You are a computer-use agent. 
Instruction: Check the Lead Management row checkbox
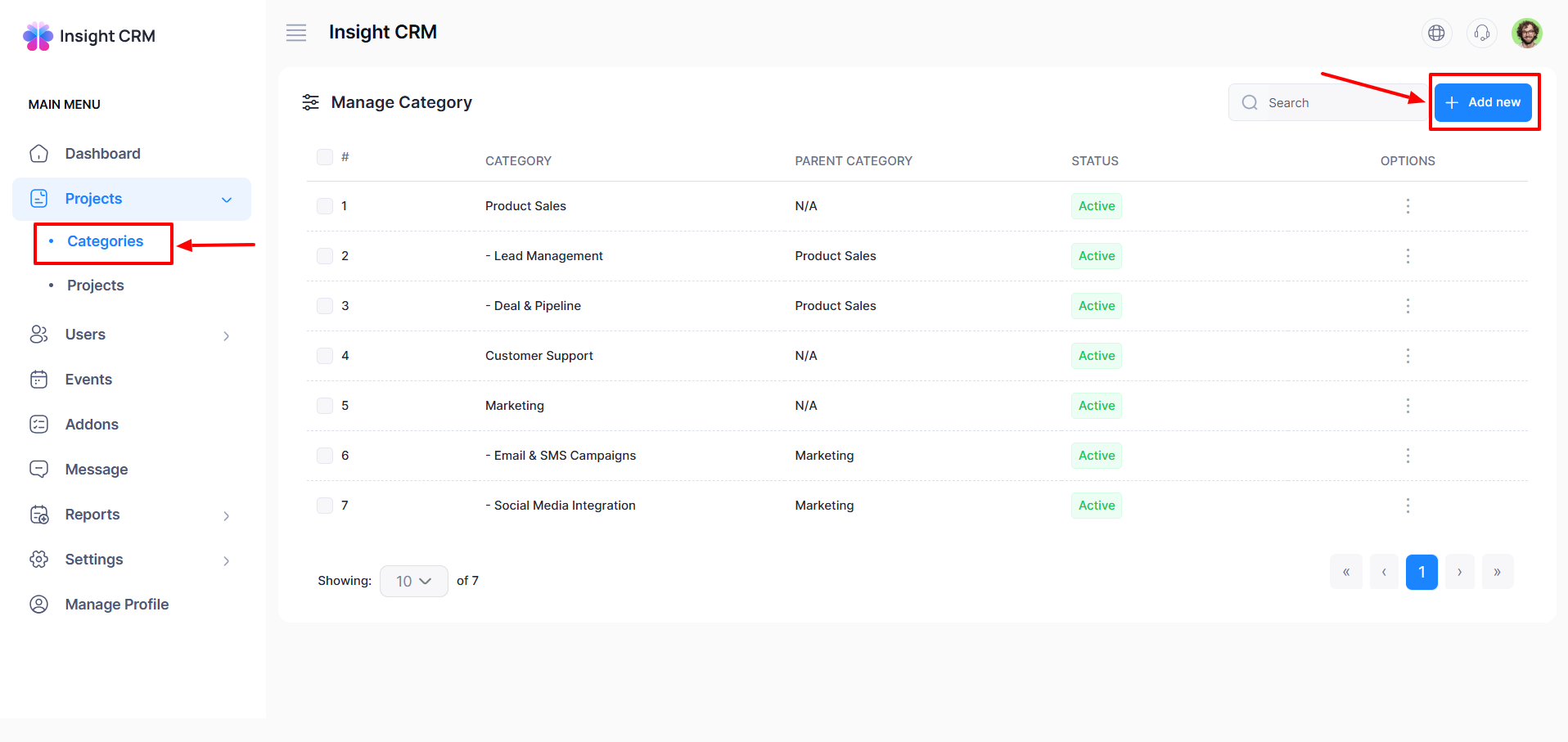tap(325, 256)
